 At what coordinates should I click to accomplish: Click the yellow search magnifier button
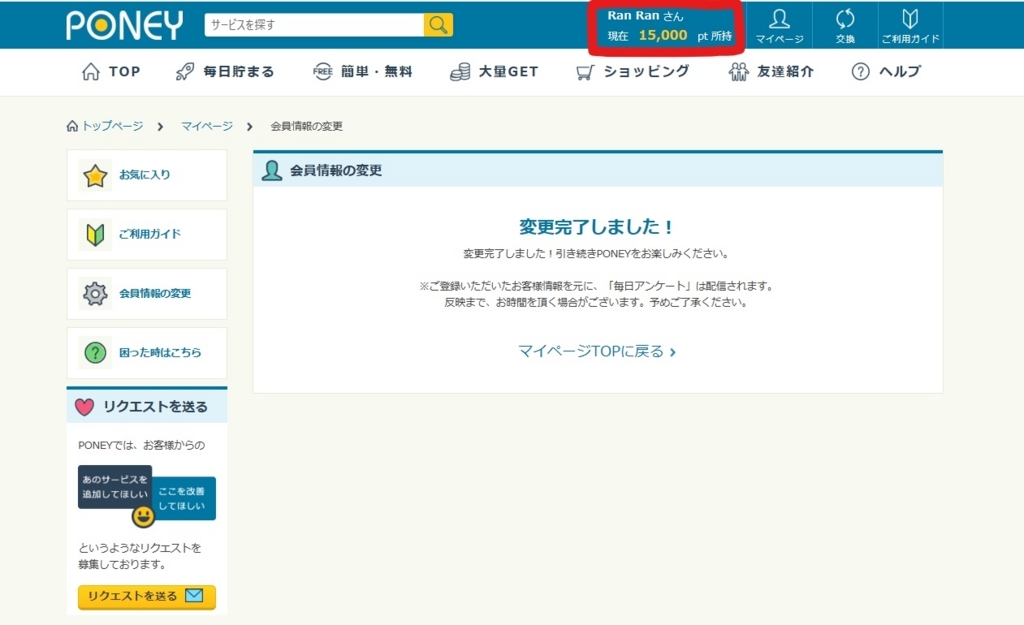[x=438, y=25]
